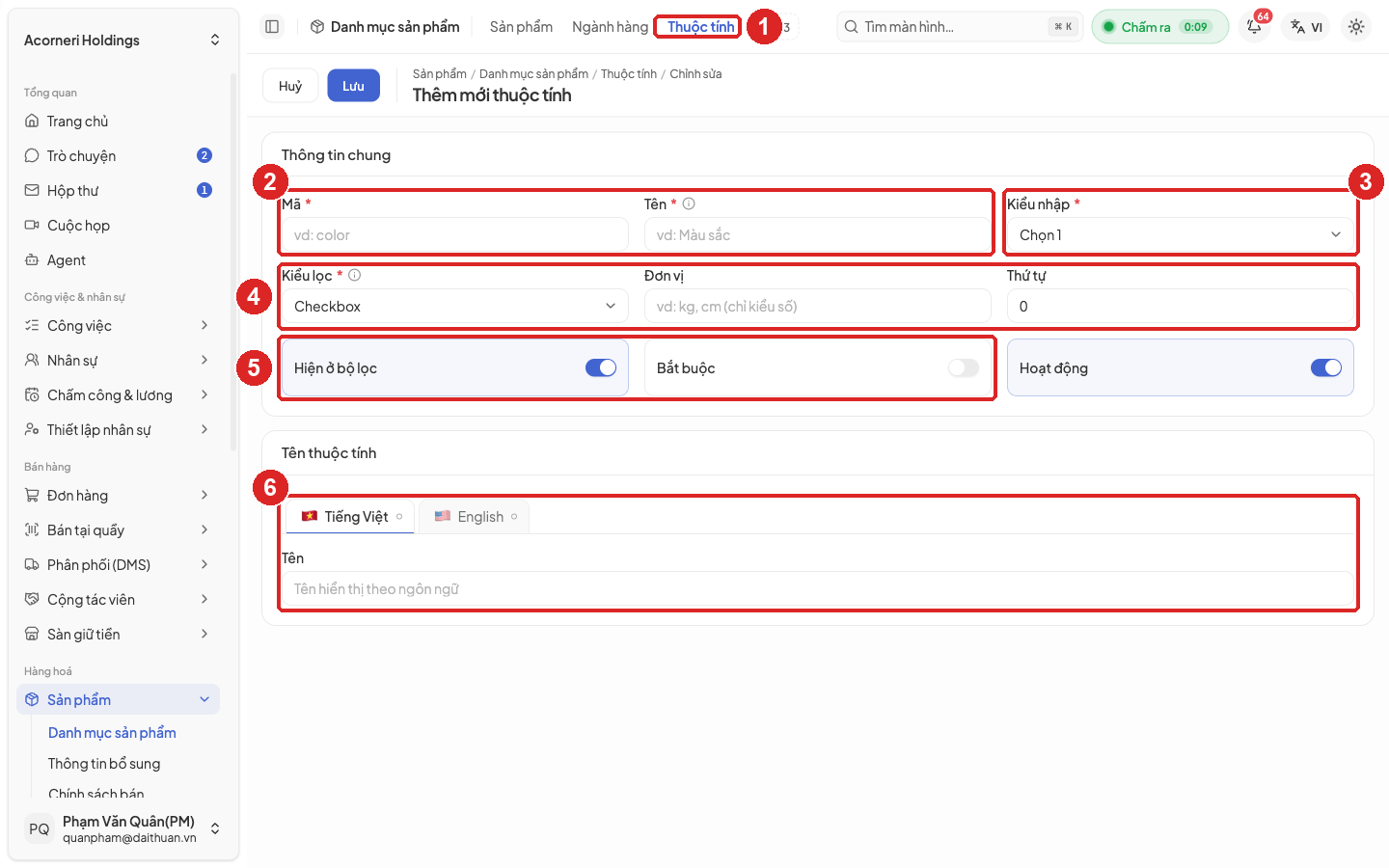Click the Đơn vị input field

click(818, 307)
